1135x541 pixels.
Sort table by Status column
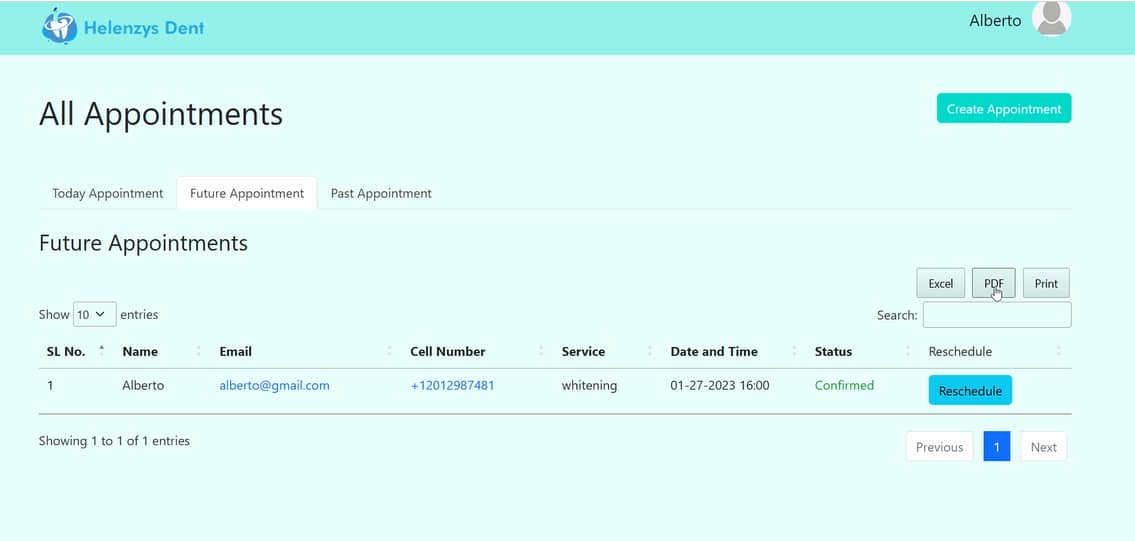click(833, 352)
